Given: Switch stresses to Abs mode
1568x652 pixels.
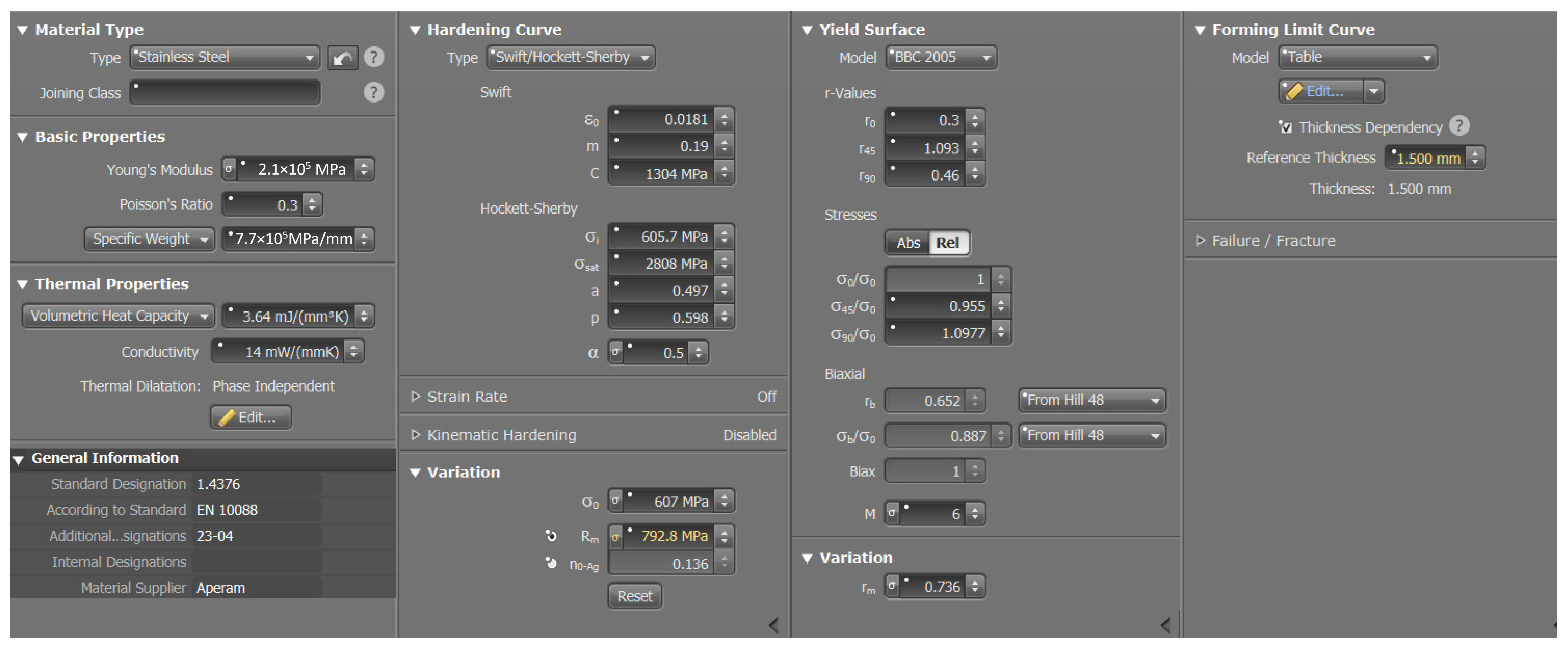Looking at the screenshot, I should click(908, 243).
